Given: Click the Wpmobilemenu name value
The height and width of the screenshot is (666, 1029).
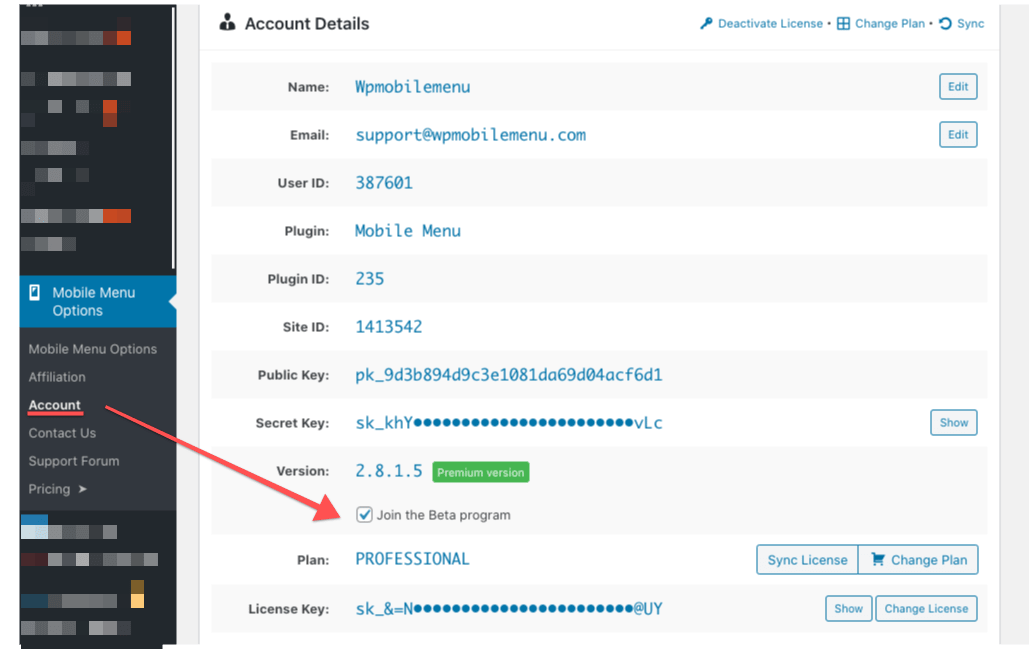Looking at the screenshot, I should [x=413, y=87].
